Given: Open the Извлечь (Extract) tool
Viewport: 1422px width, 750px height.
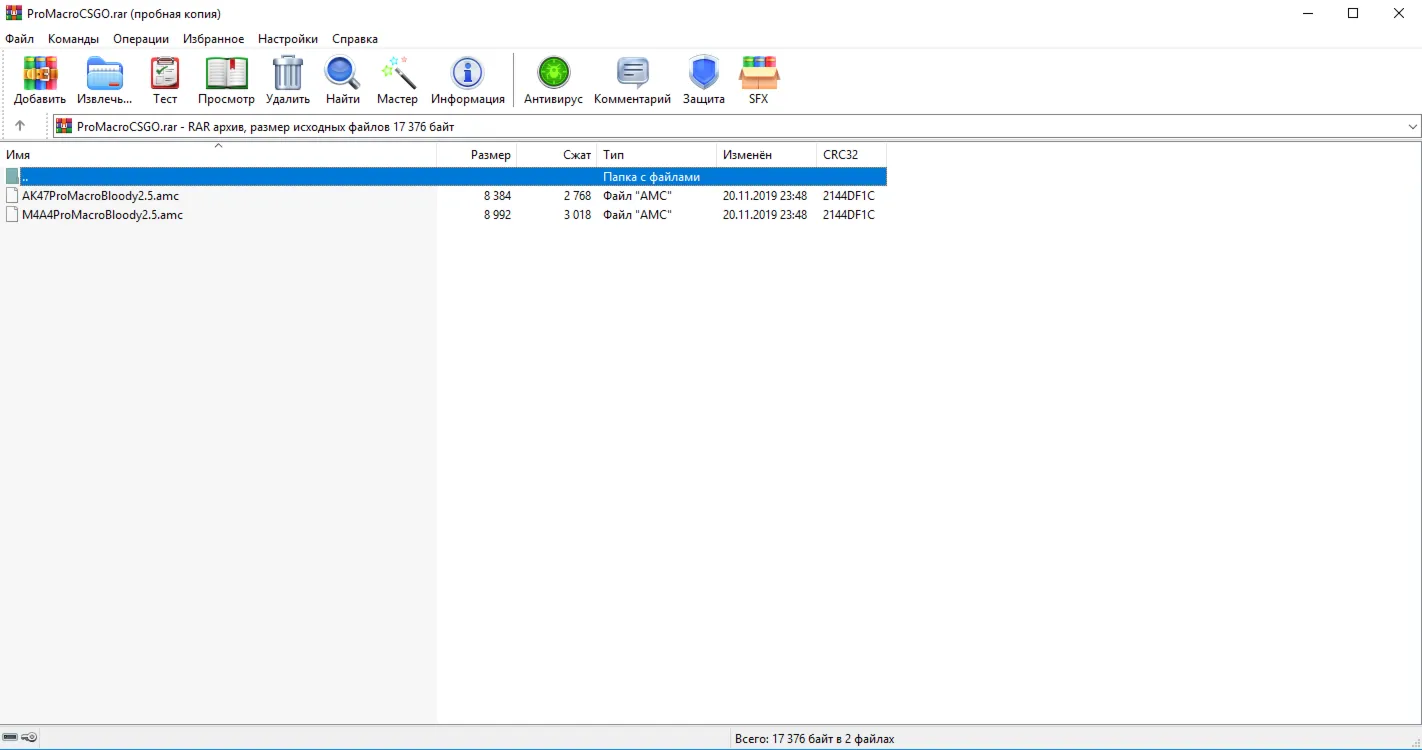Looking at the screenshot, I should pos(104,80).
